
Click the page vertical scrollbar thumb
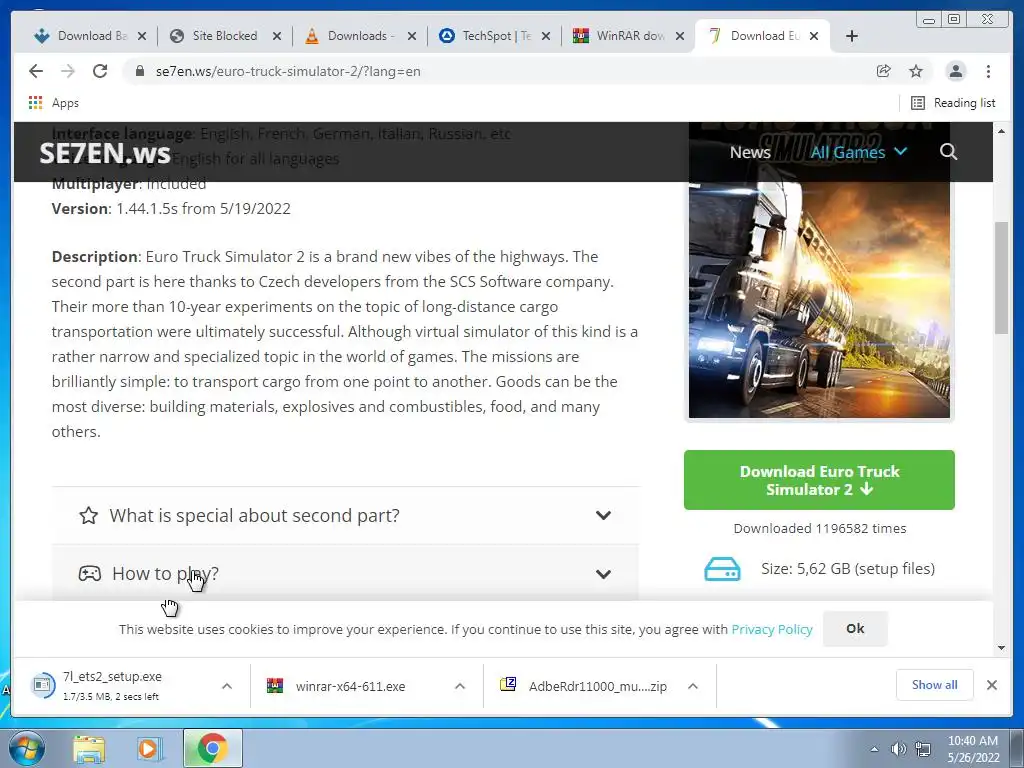(1001, 278)
